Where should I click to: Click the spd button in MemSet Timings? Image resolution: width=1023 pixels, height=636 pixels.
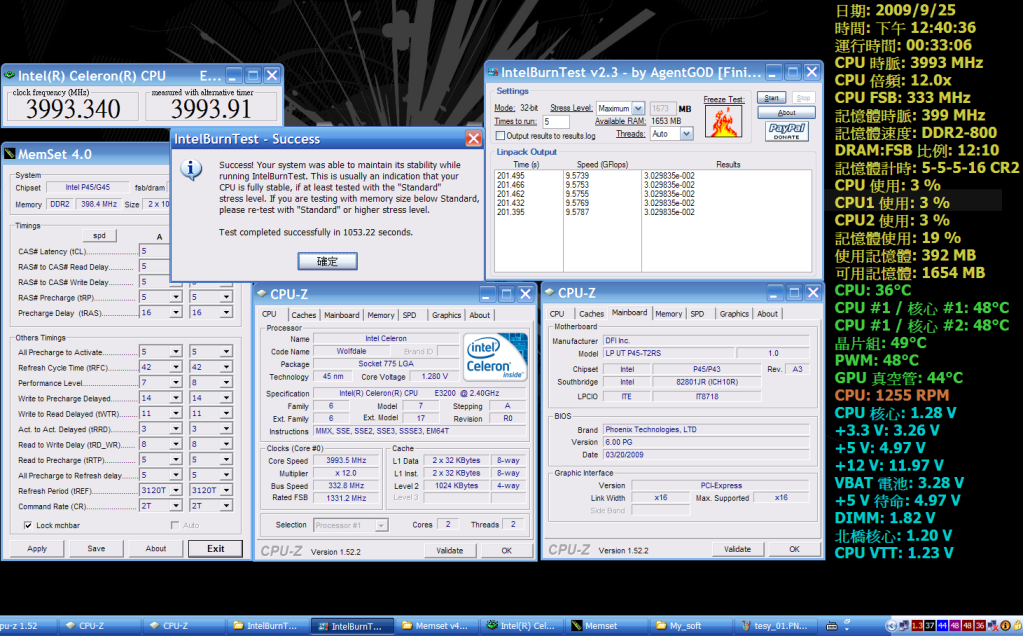point(99,236)
